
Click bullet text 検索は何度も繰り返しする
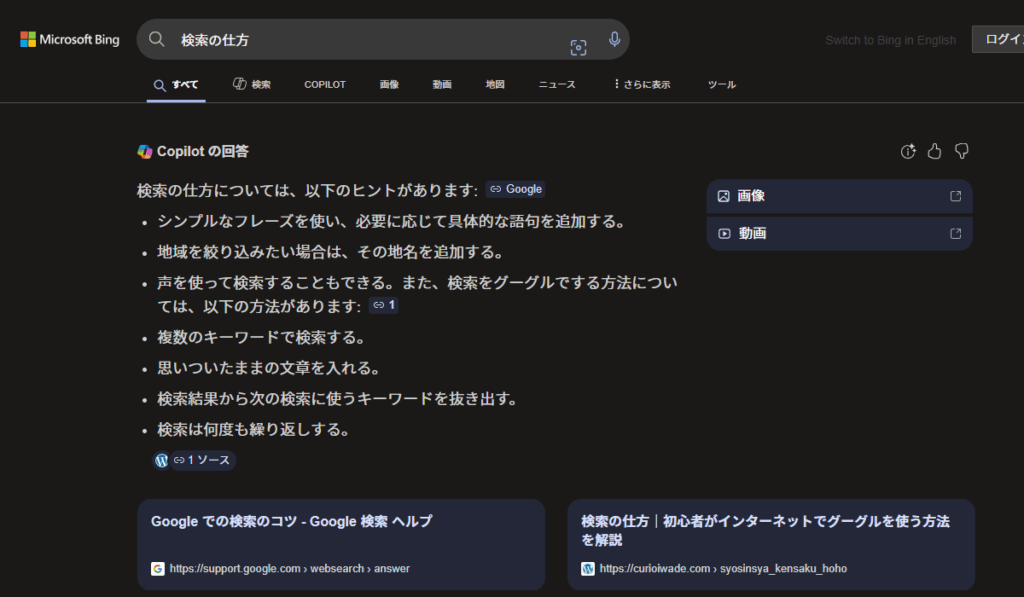[254, 430]
